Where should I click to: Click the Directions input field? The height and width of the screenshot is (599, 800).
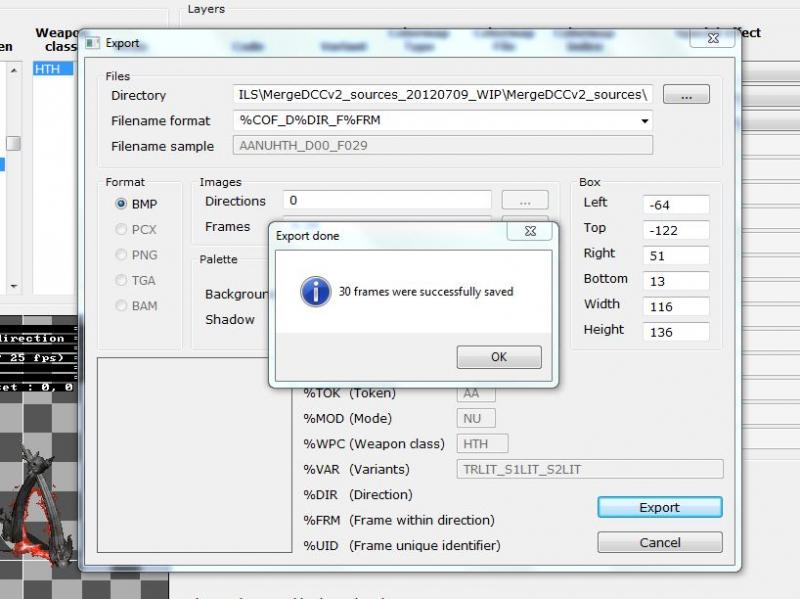coord(387,200)
